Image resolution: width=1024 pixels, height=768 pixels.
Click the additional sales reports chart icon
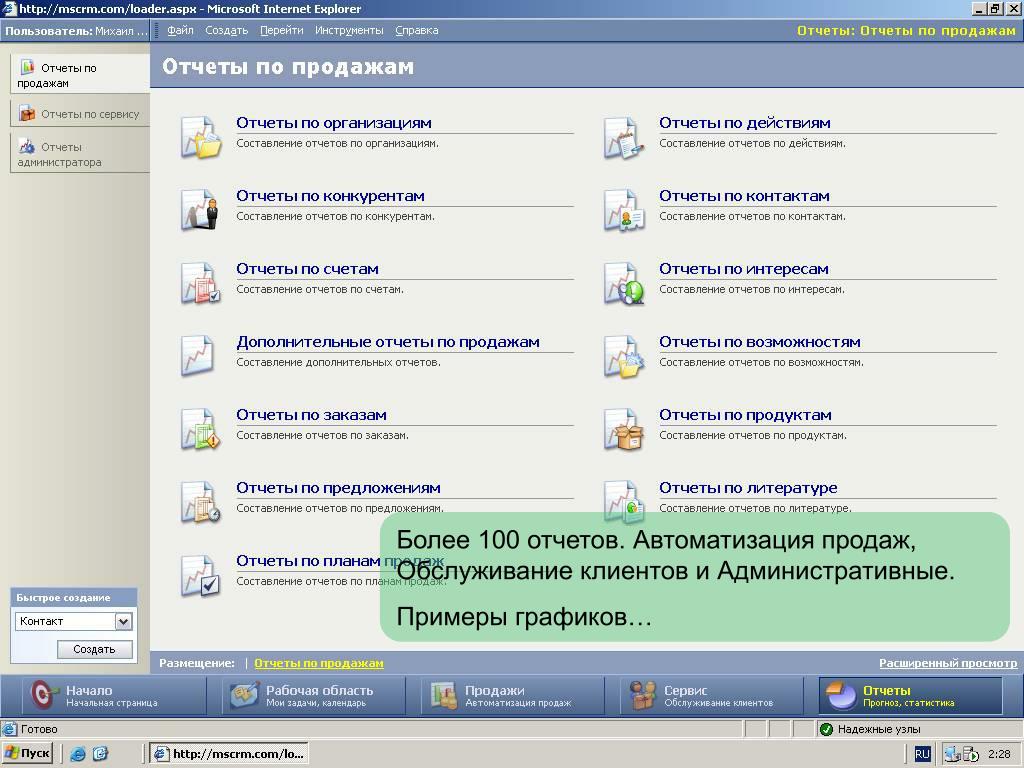pyautogui.click(x=198, y=356)
